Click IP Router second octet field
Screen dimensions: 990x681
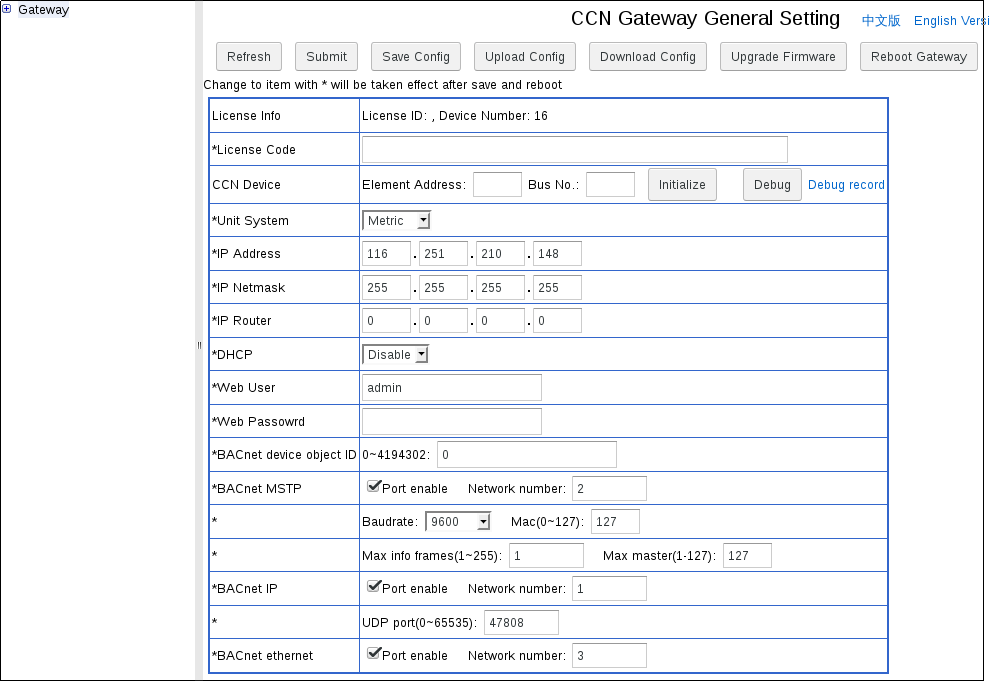[x=443, y=321]
